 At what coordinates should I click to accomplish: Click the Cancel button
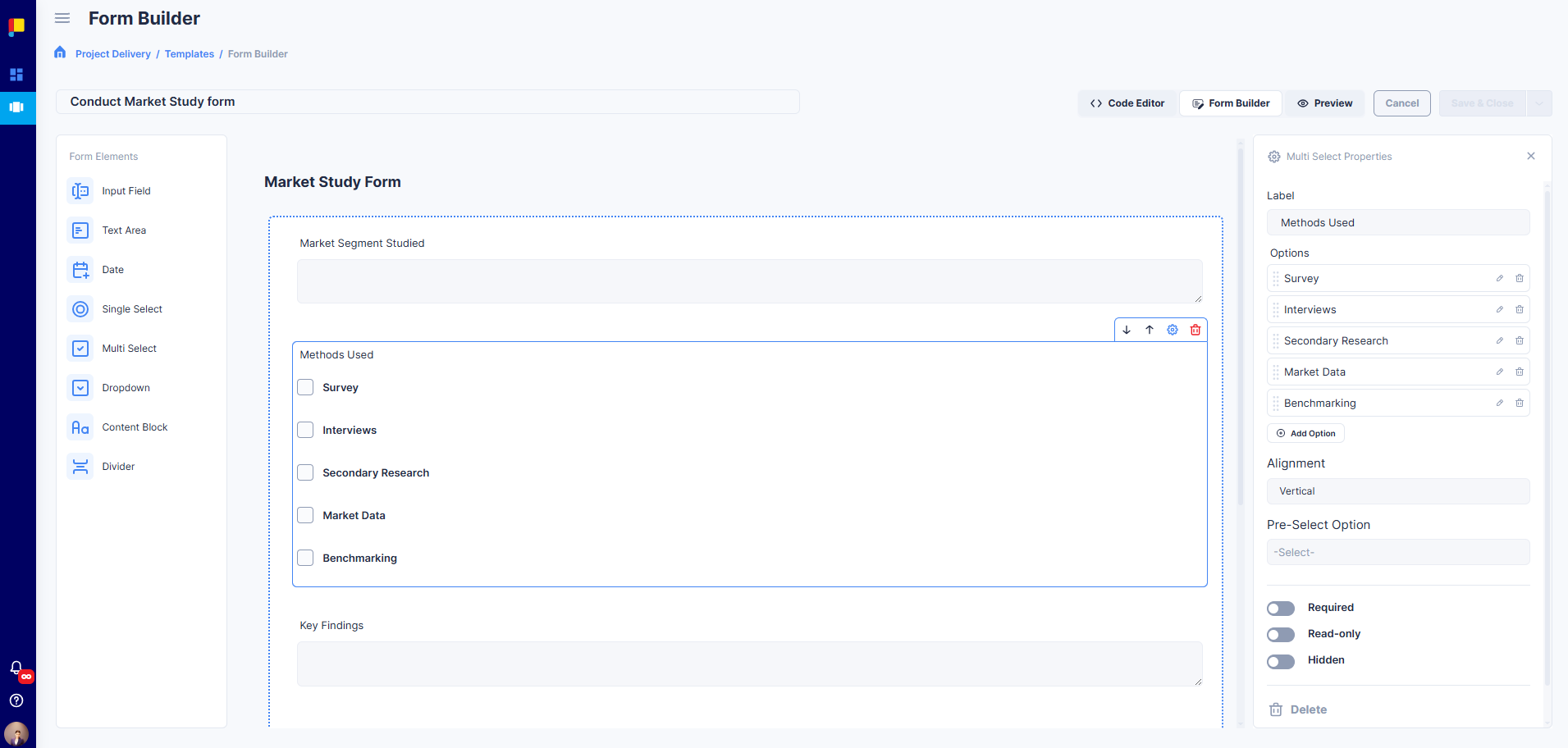coord(1401,103)
